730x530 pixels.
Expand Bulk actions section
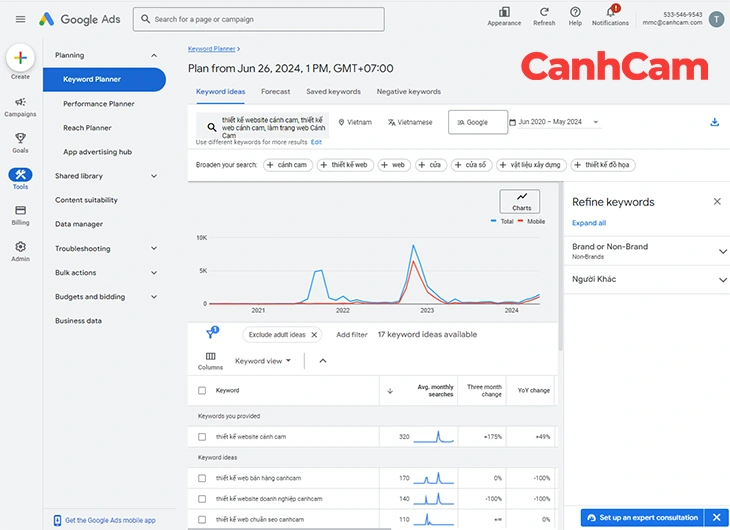(x=154, y=272)
